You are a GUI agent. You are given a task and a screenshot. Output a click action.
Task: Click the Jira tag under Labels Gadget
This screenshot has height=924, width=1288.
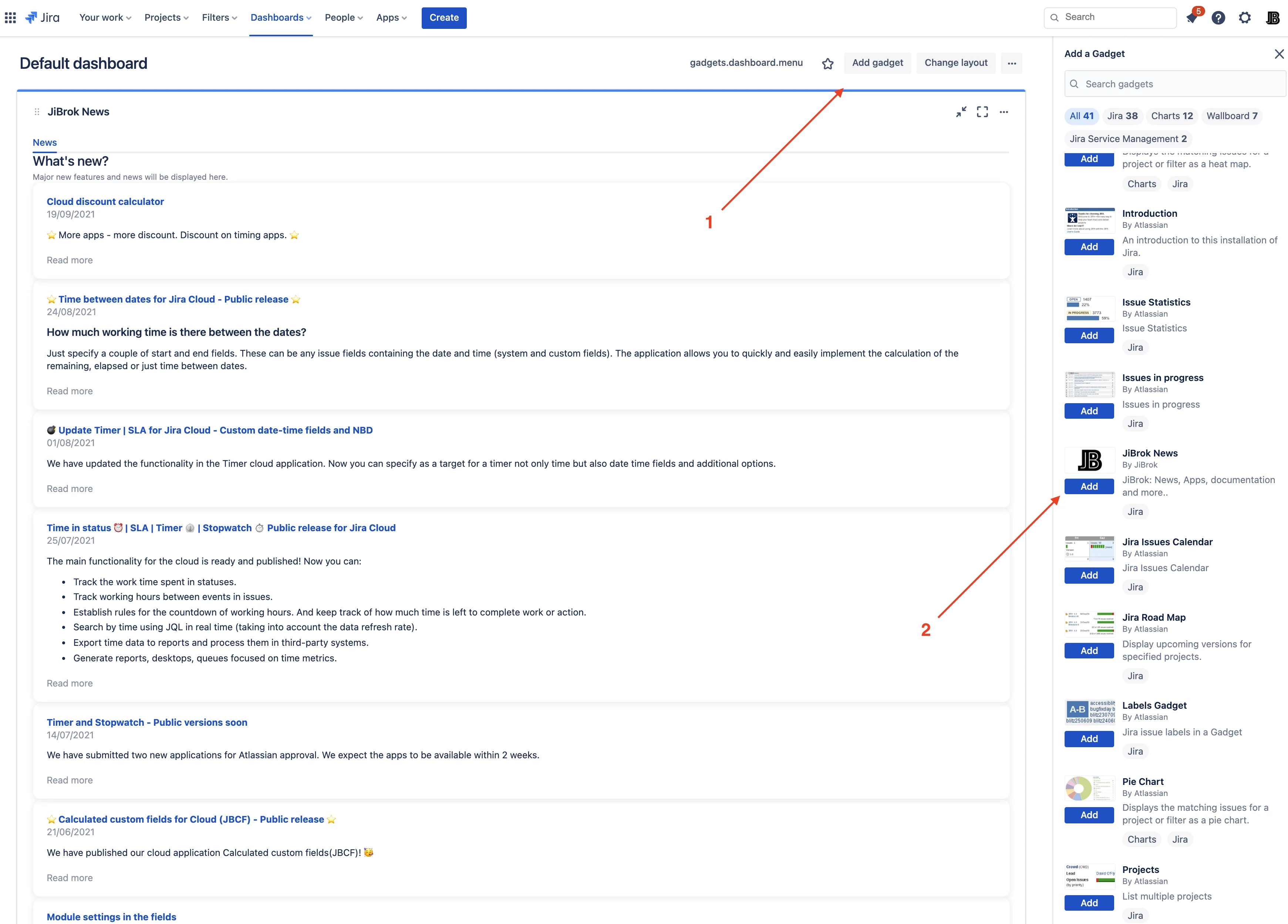tap(1135, 751)
